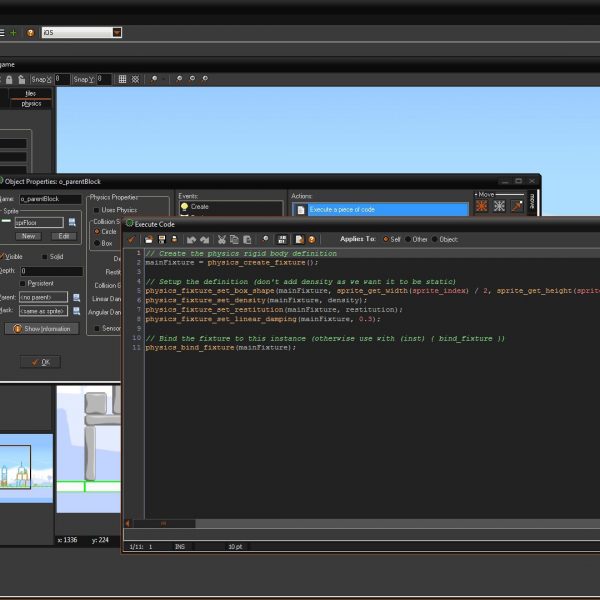This screenshot has width=600, height=600.
Task: Enable the Uses Physics checkbox
Action: click(96, 210)
